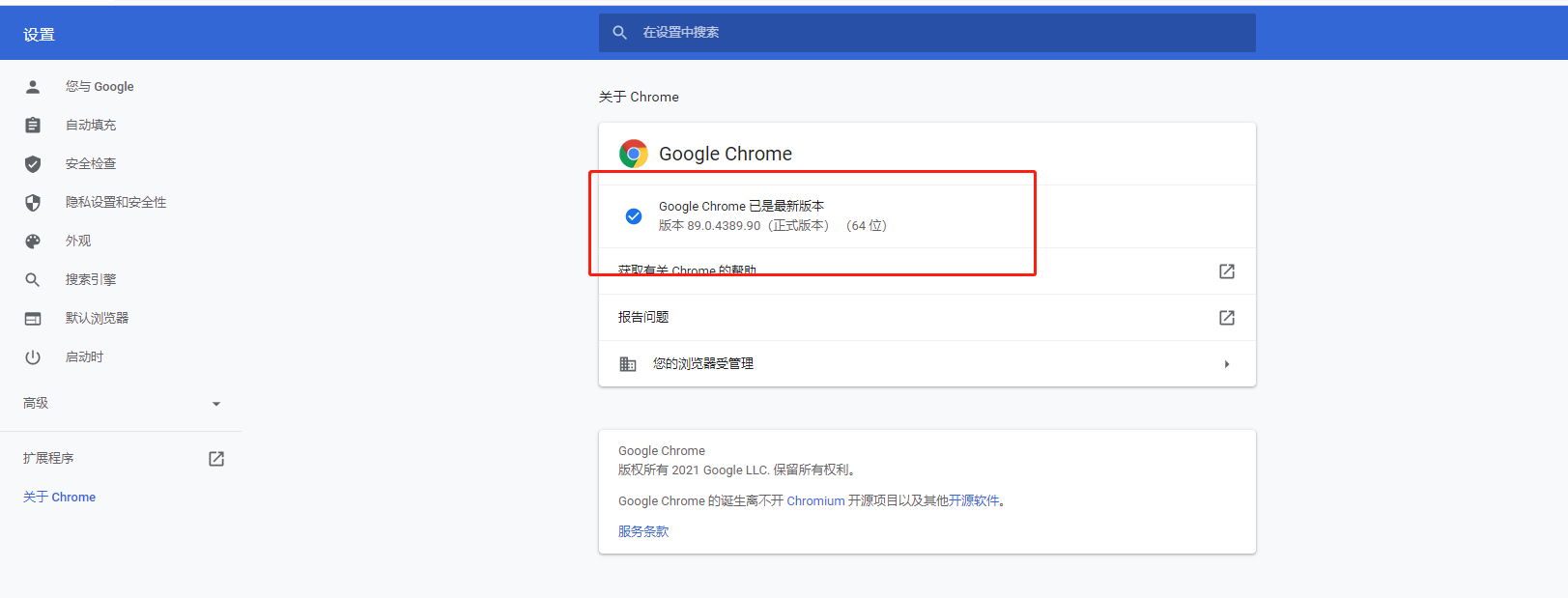This screenshot has height=598, width=1568.
Task: Click the 报告问题 row
Action: (x=927, y=318)
